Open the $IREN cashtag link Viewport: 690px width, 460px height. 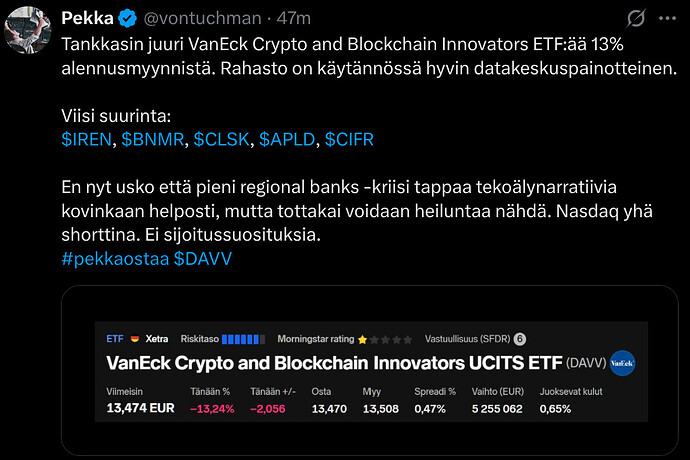coord(86,139)
